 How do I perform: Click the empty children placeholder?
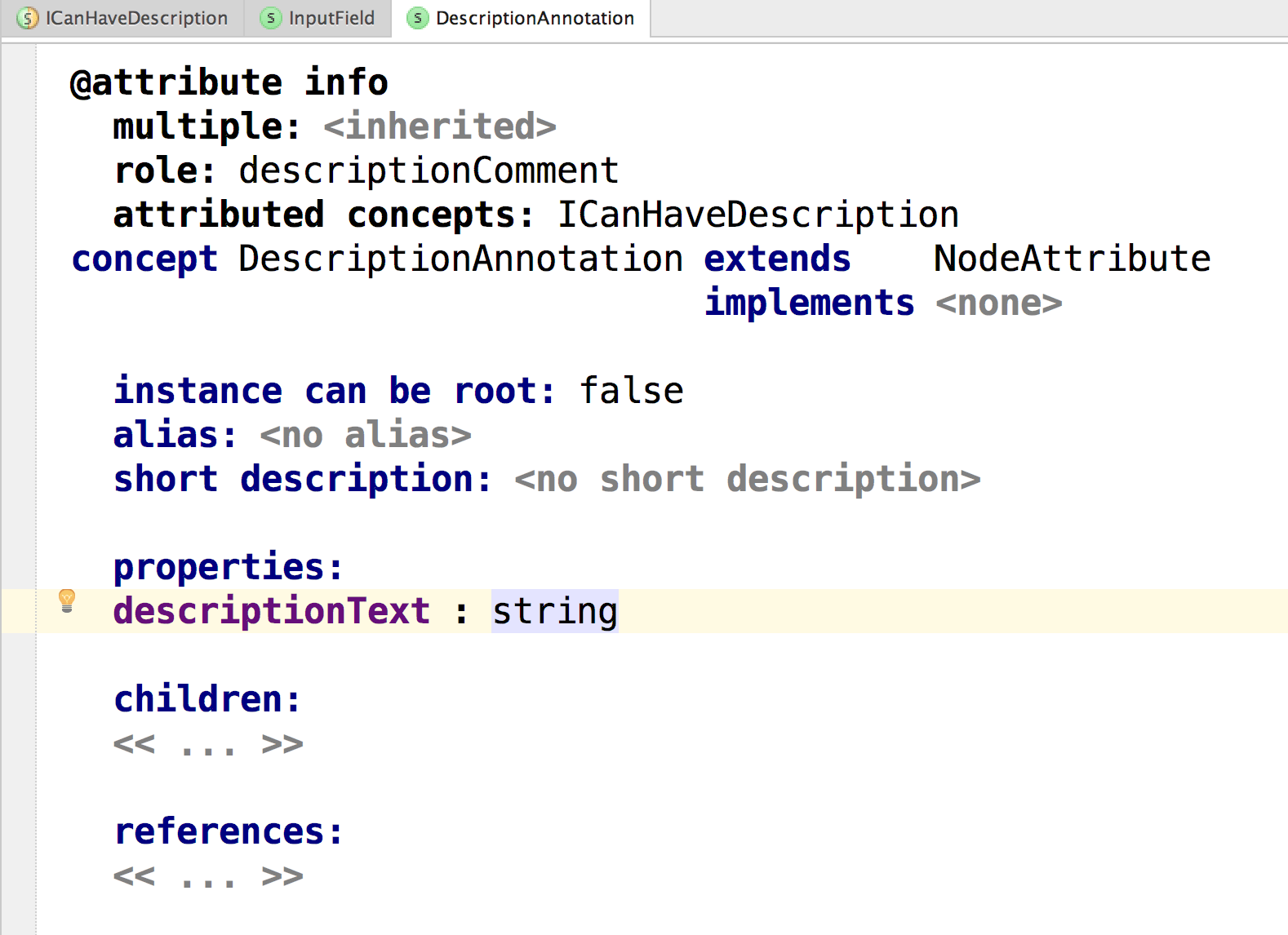[x=208, y=743]
